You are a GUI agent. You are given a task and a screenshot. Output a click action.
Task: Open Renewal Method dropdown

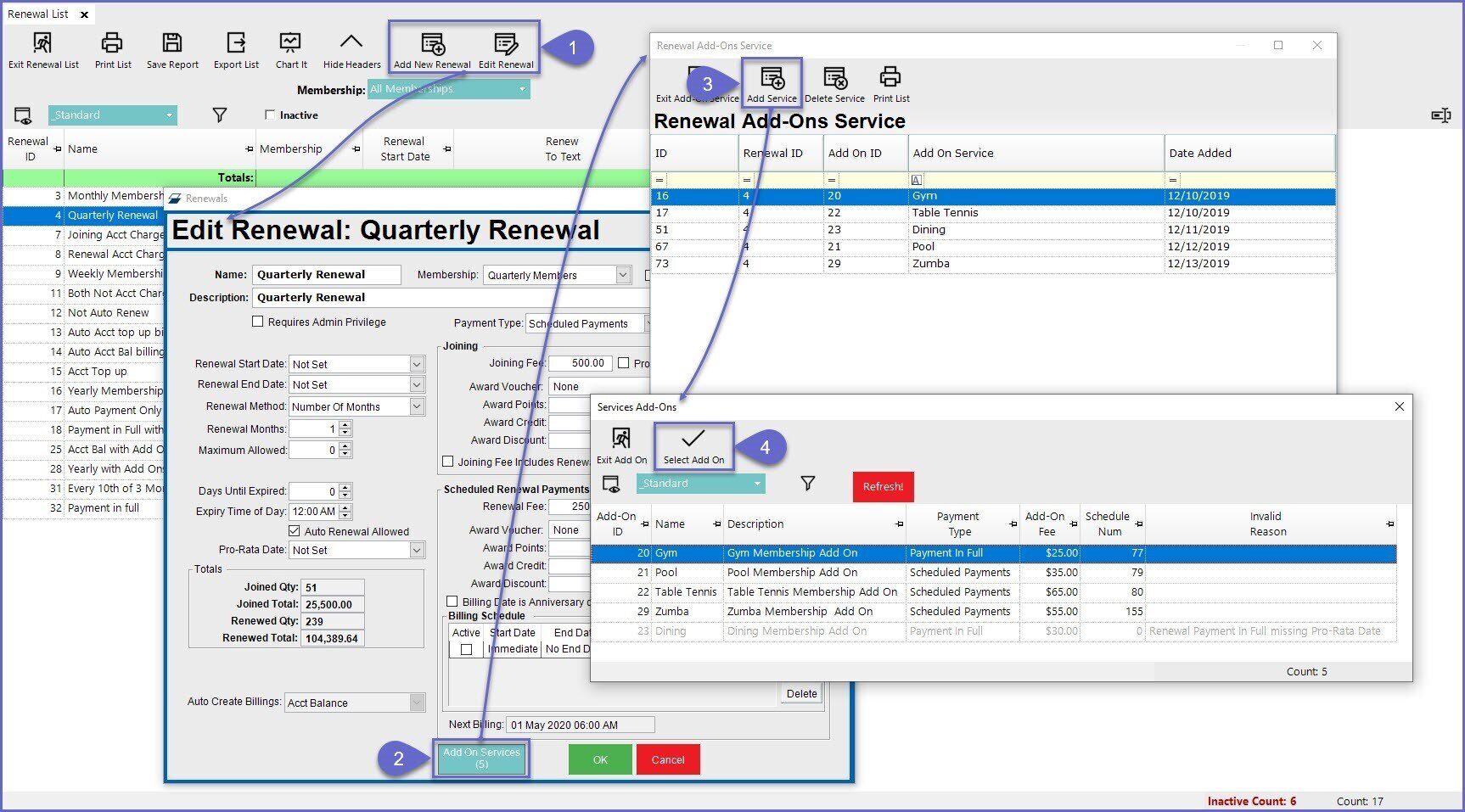coord(356,406)
